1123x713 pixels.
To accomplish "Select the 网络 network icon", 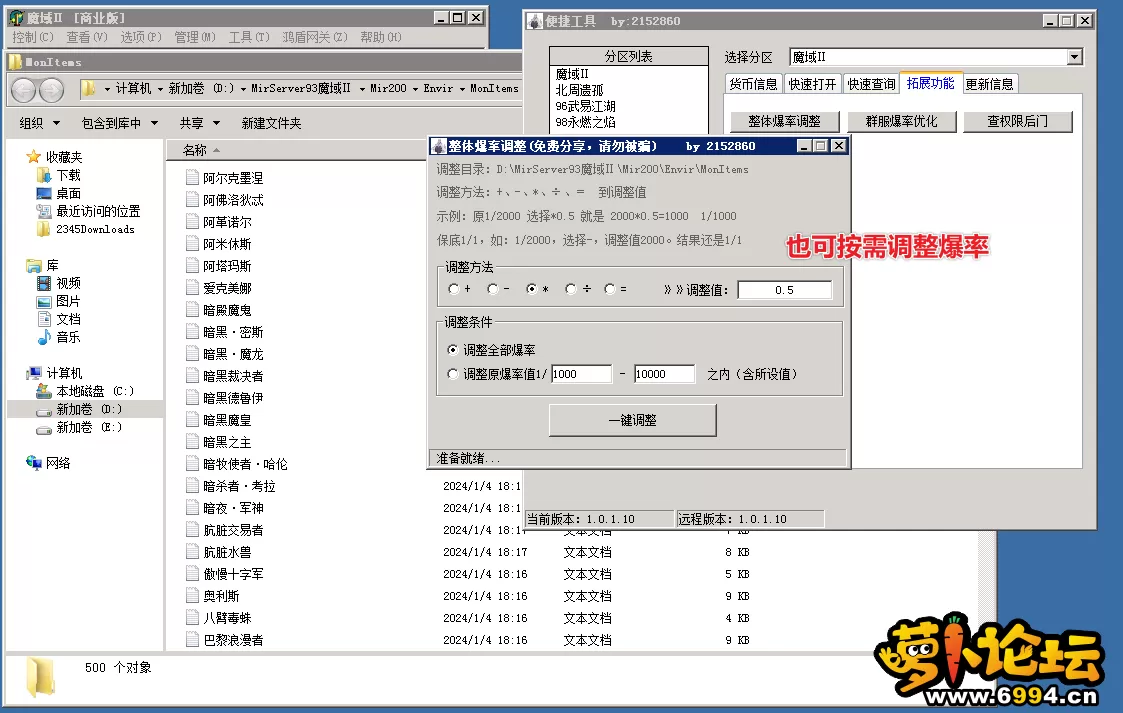I will click(x=34, y=462).
